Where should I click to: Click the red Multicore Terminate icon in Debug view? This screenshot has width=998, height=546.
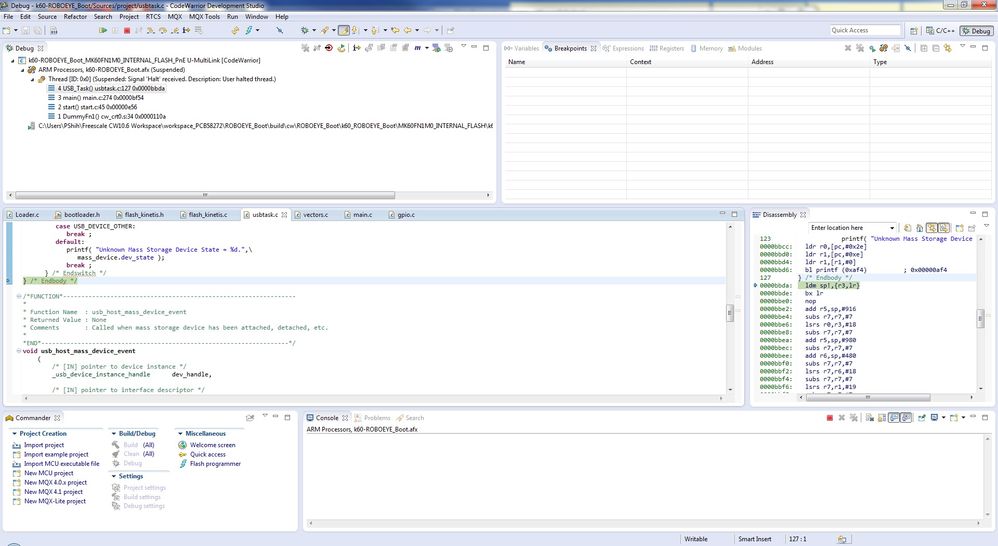point(328,48)
